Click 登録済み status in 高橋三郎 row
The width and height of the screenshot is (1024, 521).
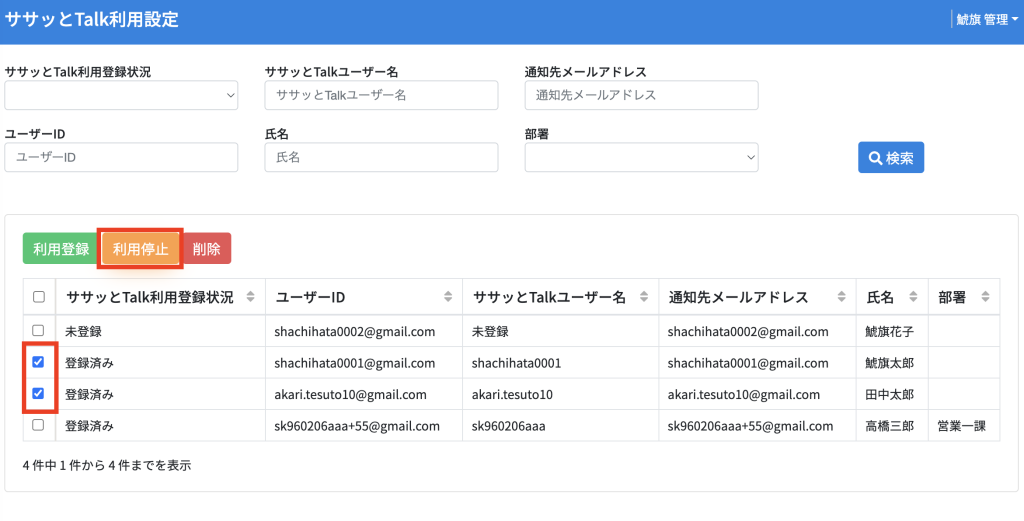pyautogui.click(x=89, y=426)
